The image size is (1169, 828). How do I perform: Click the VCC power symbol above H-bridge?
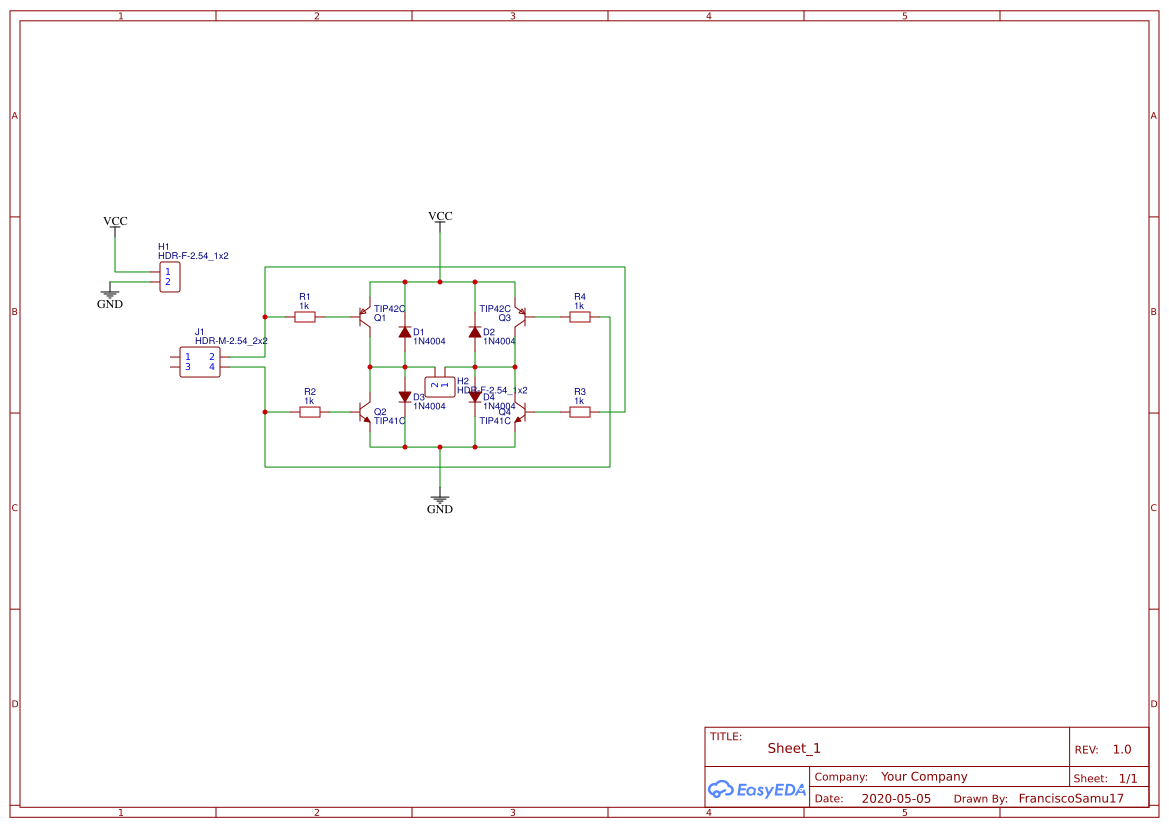click(440, 218)
